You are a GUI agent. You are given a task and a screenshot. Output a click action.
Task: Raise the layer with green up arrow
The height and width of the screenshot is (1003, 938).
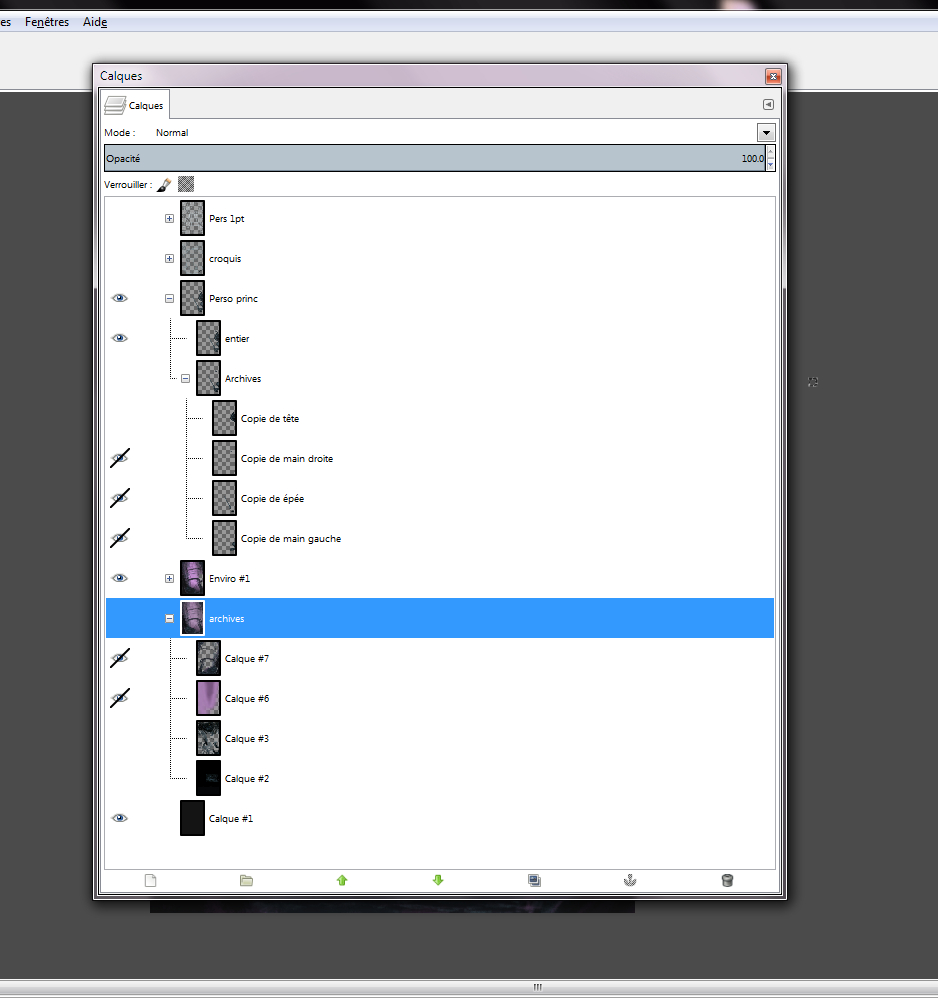342,881
